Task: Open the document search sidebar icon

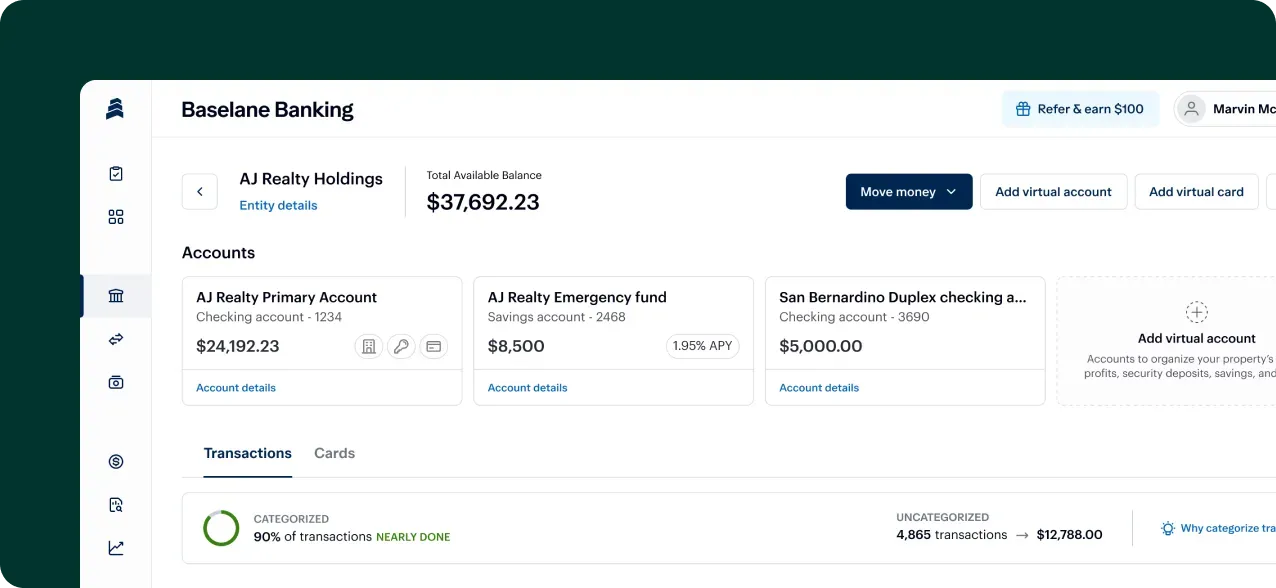Action: [x=116, y=504]
